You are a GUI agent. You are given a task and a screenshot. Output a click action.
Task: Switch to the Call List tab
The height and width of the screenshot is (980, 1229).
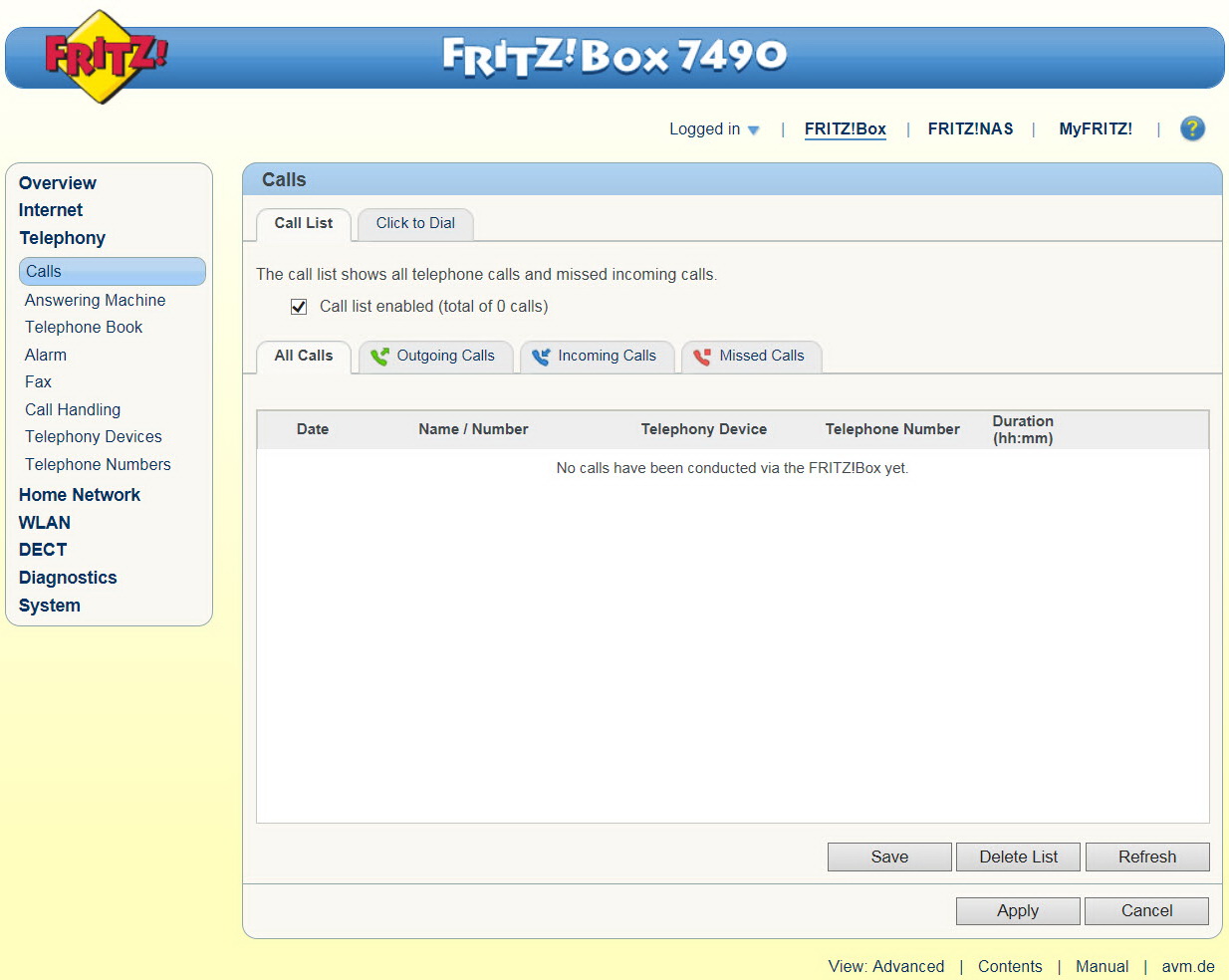pos(304,224)
